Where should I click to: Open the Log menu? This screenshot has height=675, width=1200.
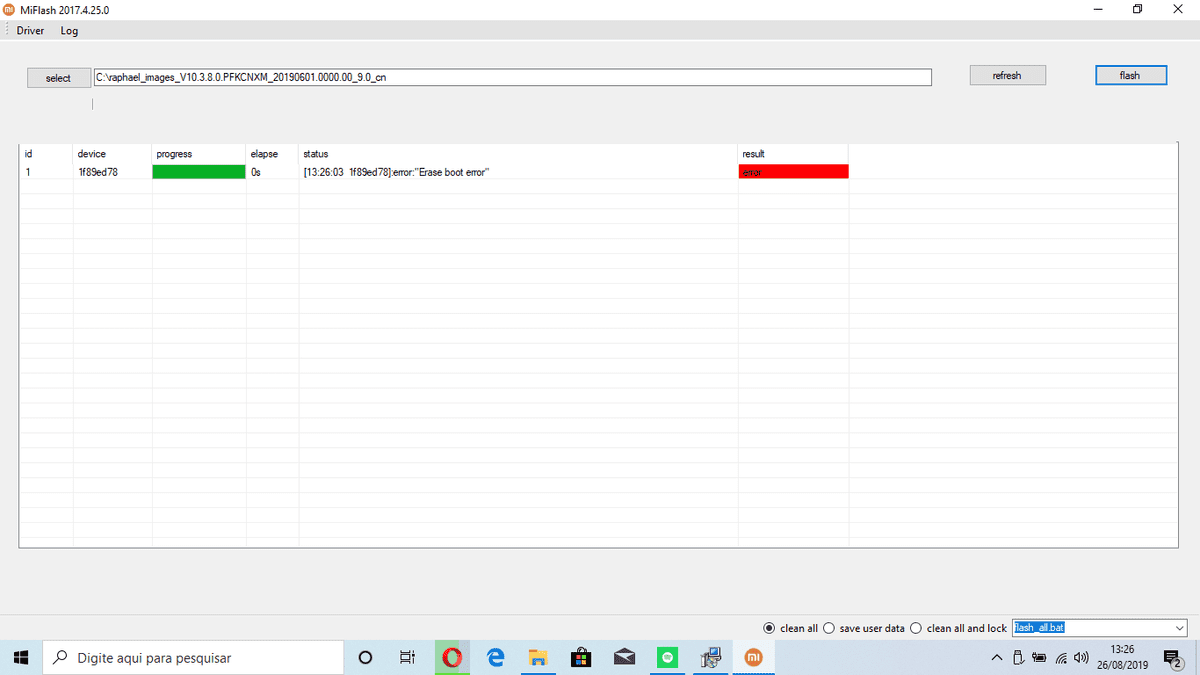pos(69,31)
